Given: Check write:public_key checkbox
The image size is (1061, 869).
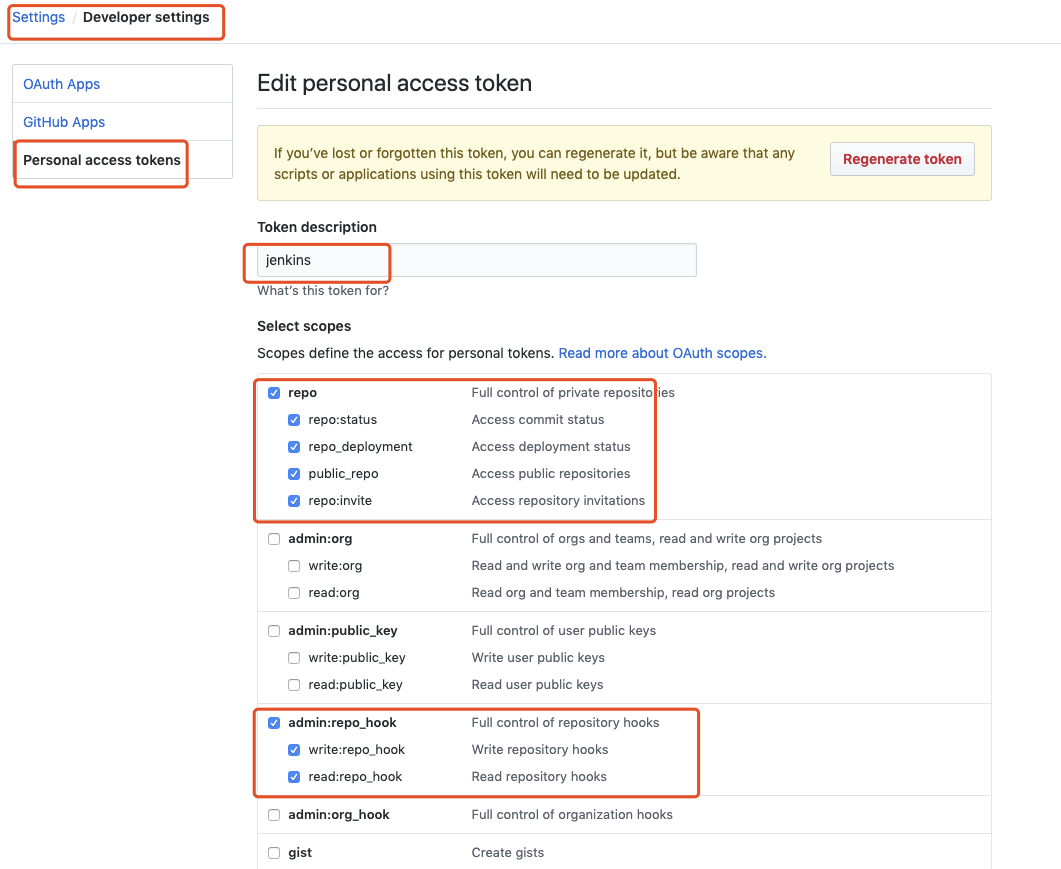Looking at the screenshot, I should point(294,658).
